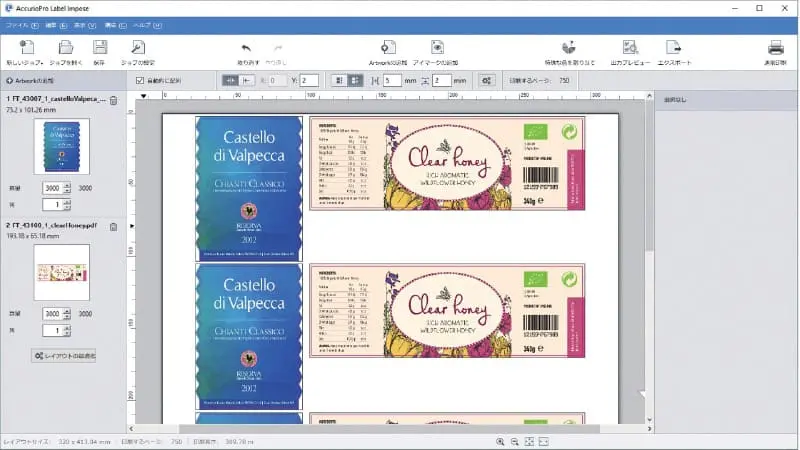Open the Help menu
This screenshot has width=800, height=450.
click(x=143, y=21)
